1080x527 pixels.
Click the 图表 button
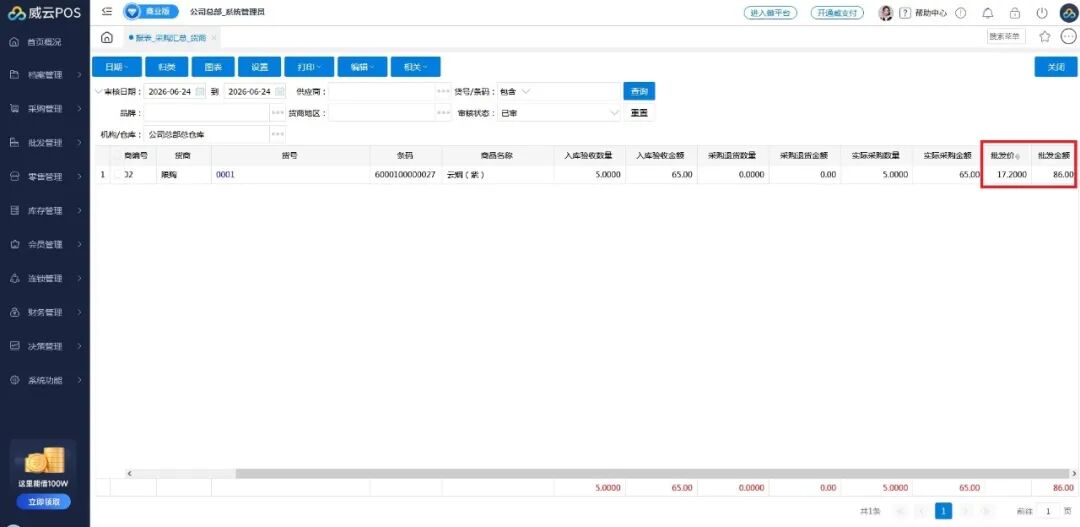coord(213,67)
